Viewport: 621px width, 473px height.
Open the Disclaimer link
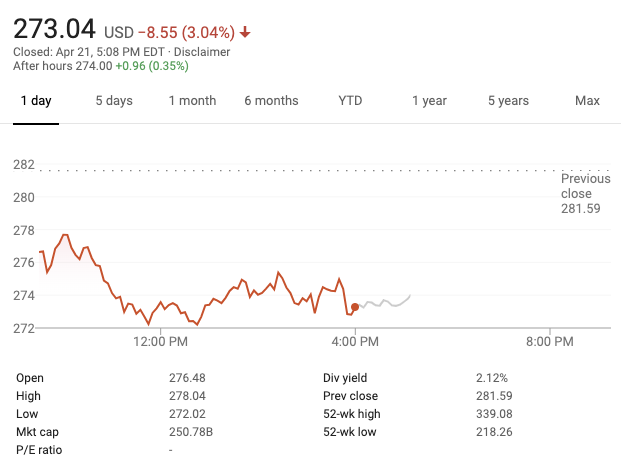click(x=203, y=51)
